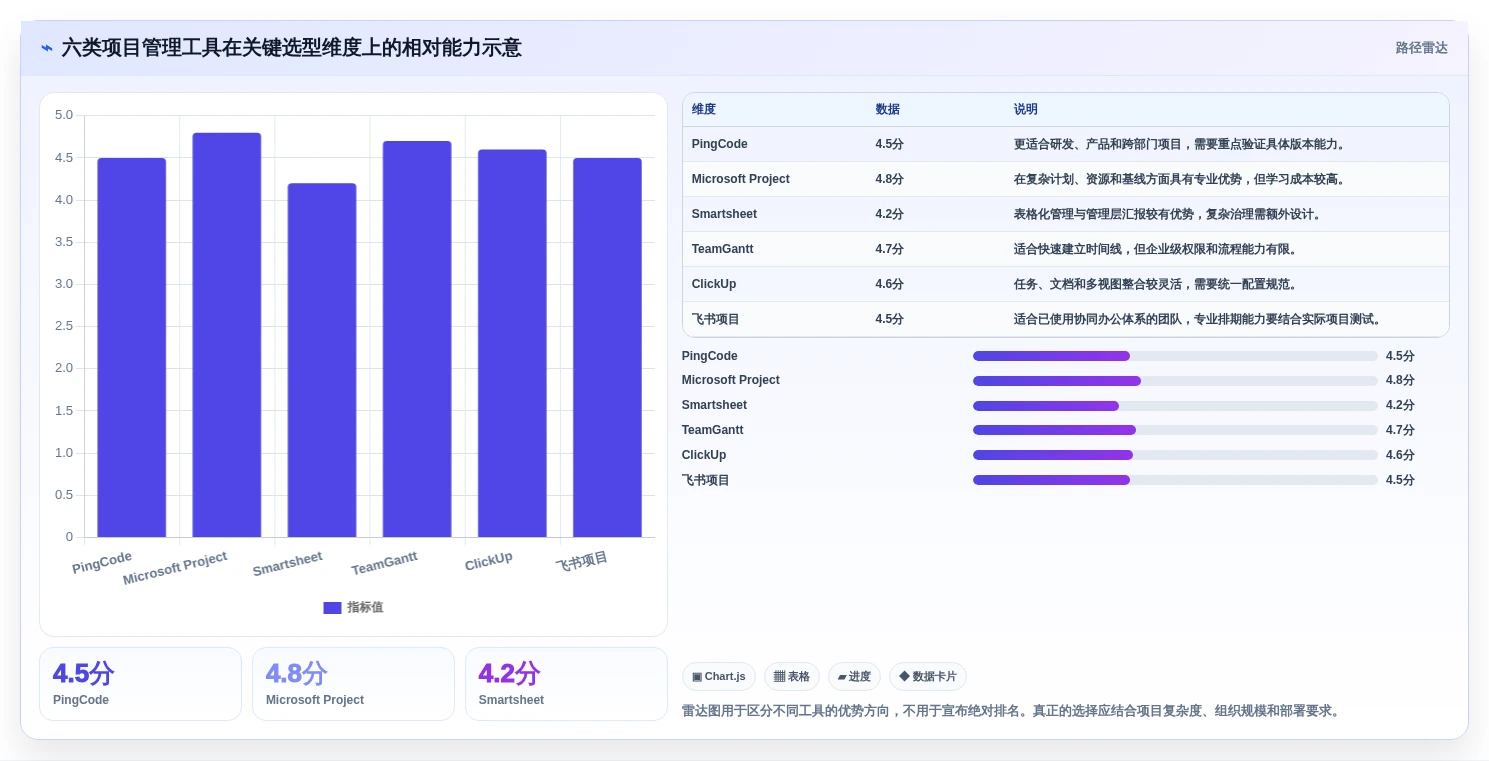Click the 路径雷达 label in header
This screenshot has width=1489, height=761.
coord(1421,48)
